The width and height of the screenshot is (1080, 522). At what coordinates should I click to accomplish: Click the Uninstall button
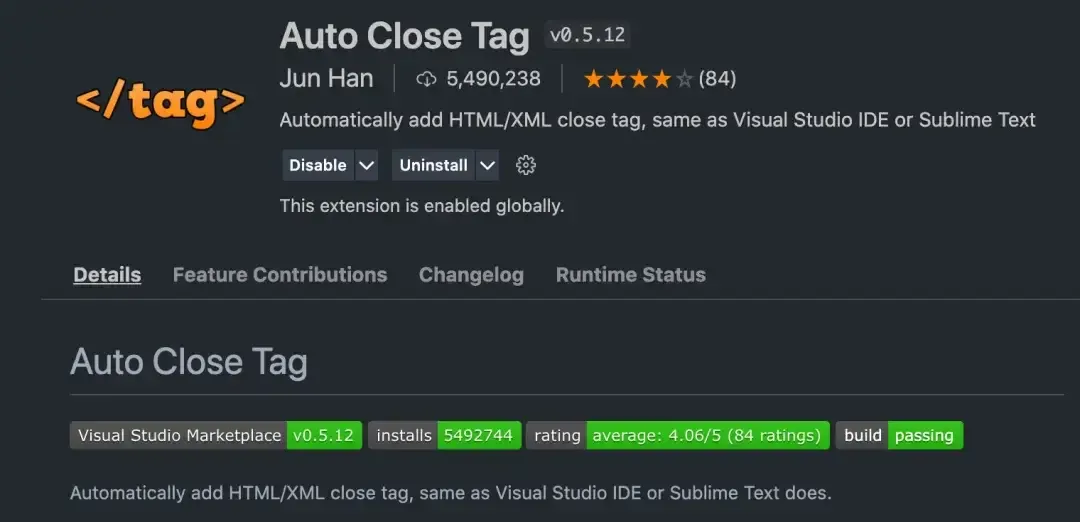pos(433,165)
